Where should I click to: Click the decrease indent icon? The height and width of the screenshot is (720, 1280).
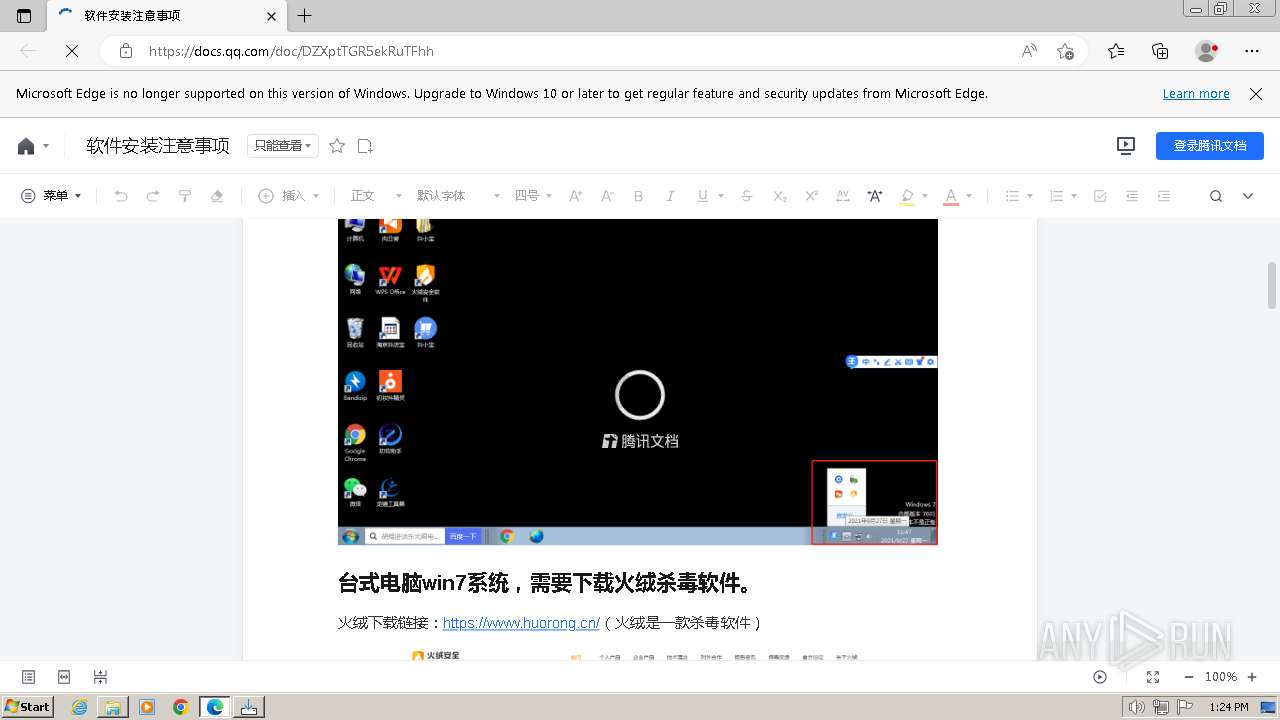click(1132, 196)
